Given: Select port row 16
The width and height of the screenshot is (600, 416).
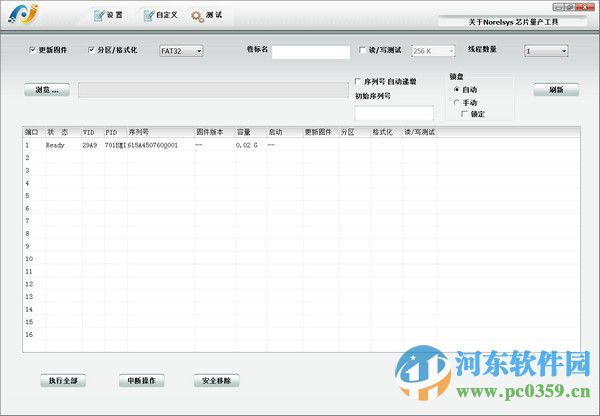Looking at the screenshot, I should [x=301, y=334].
